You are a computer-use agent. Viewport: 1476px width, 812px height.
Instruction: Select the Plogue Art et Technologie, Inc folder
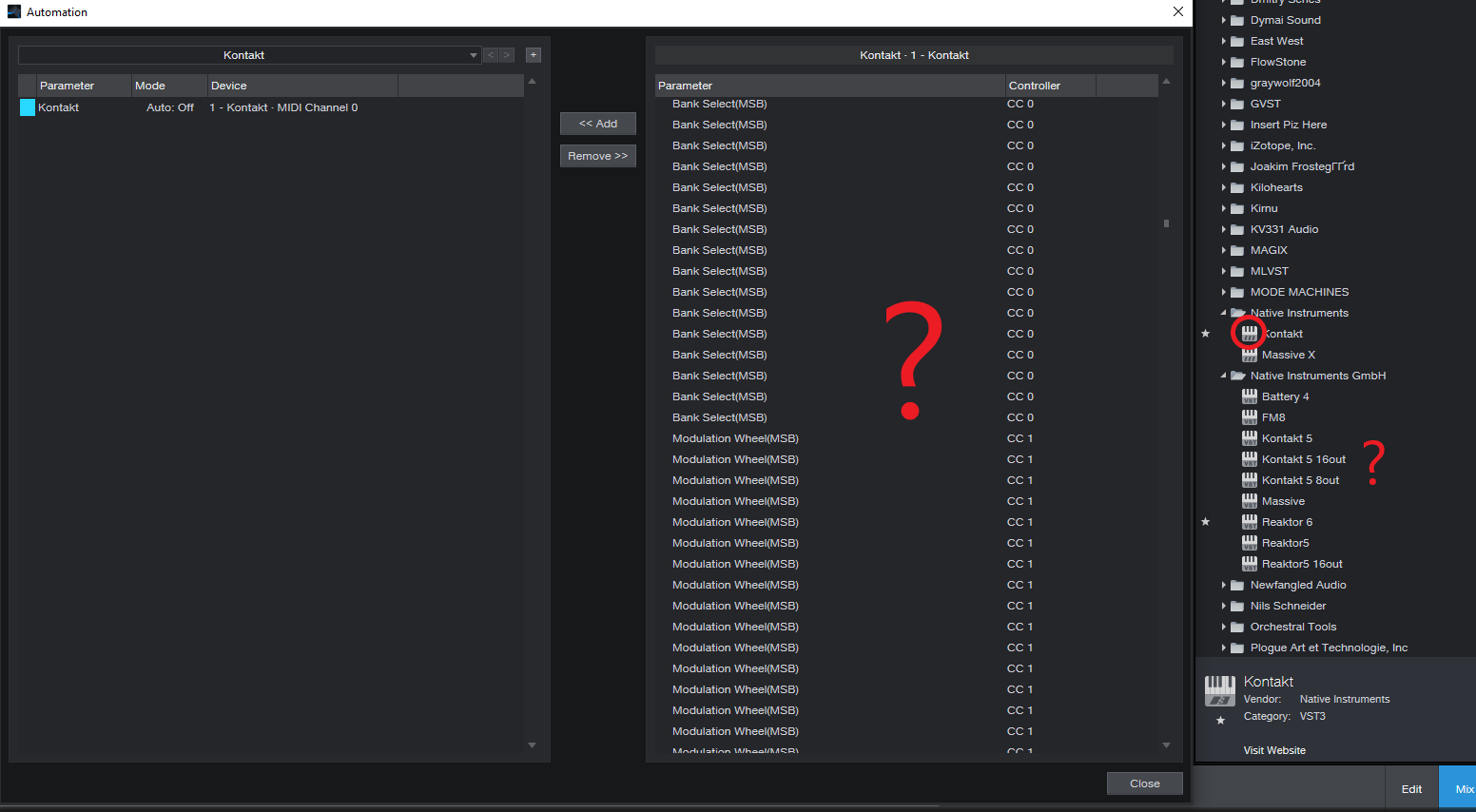[x=1329, y=648]
